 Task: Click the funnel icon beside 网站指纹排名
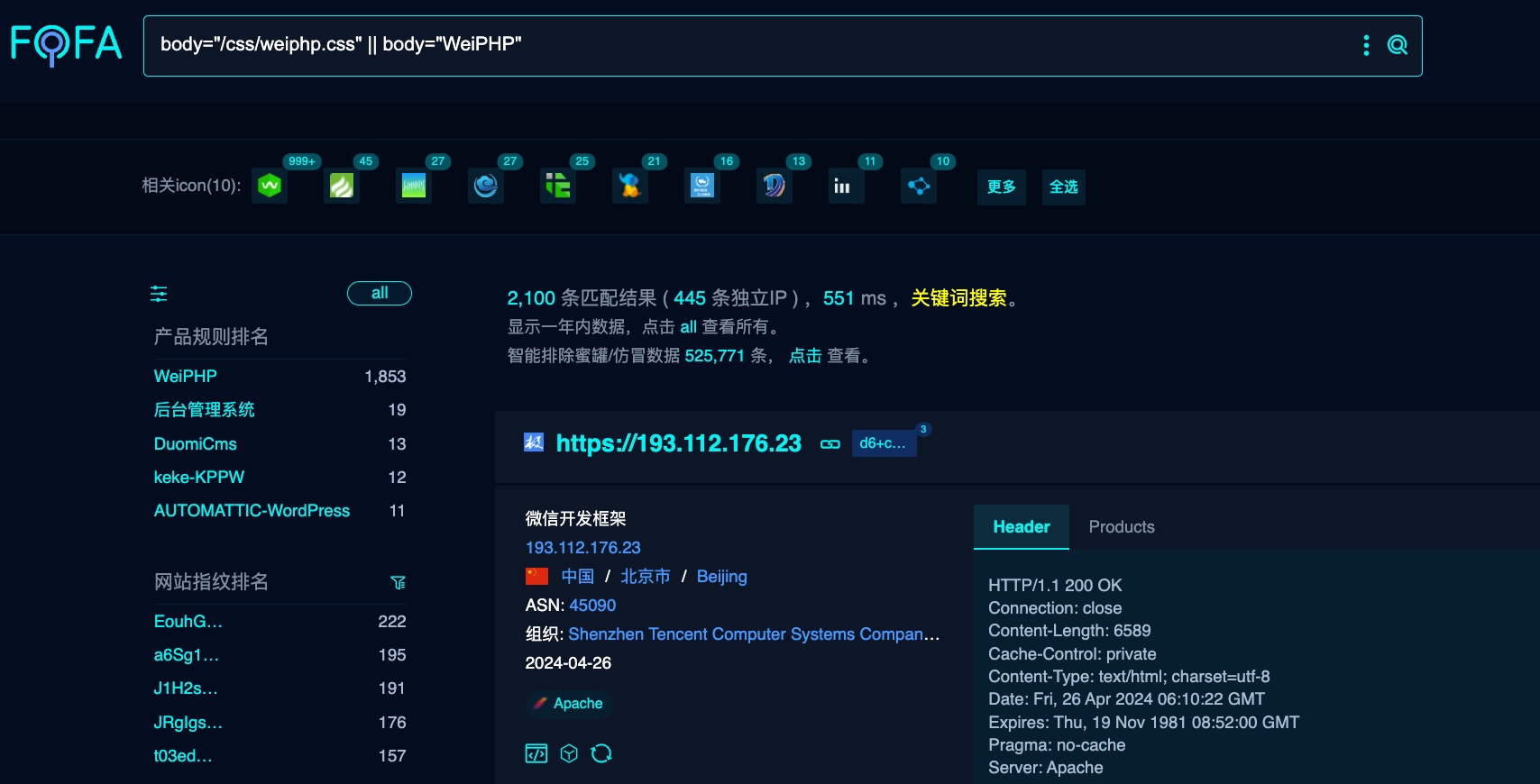[x=398, y=583]
